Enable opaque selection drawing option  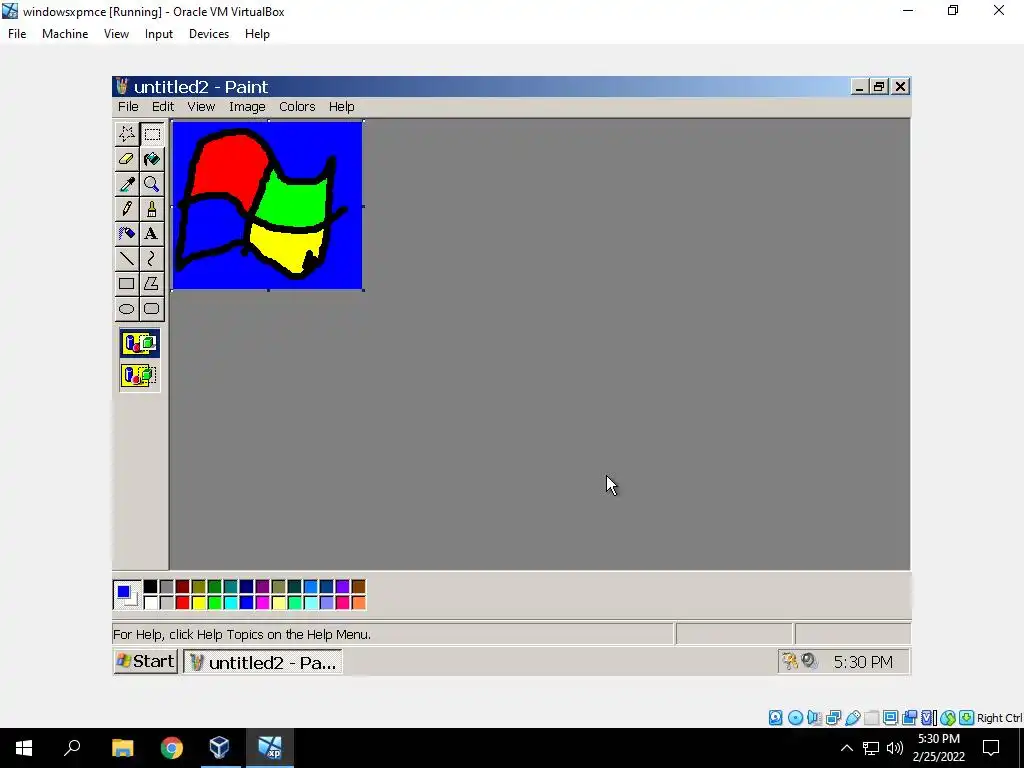[140, 343]
